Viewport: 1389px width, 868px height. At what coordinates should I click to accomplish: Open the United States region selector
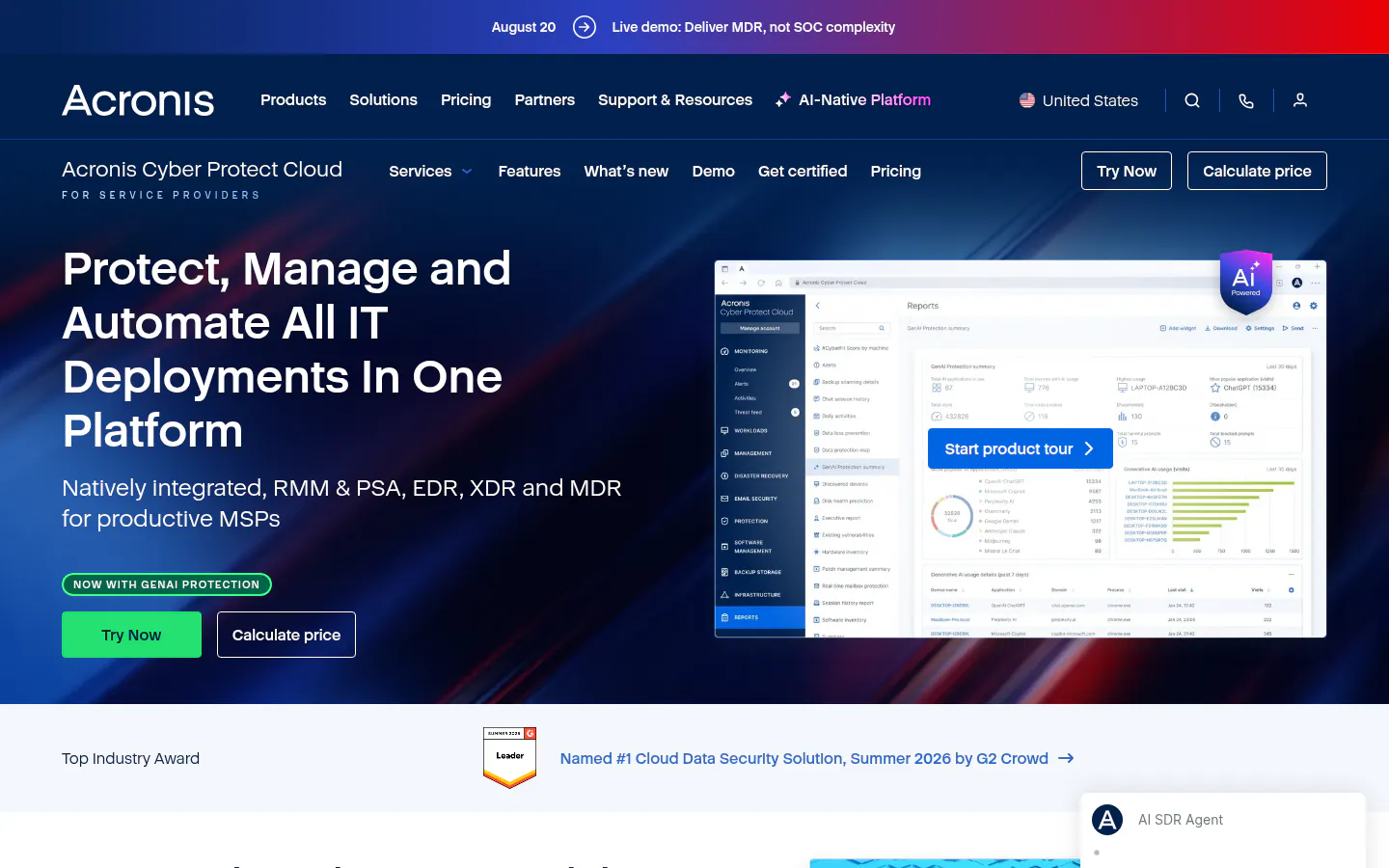[1078, 100]
